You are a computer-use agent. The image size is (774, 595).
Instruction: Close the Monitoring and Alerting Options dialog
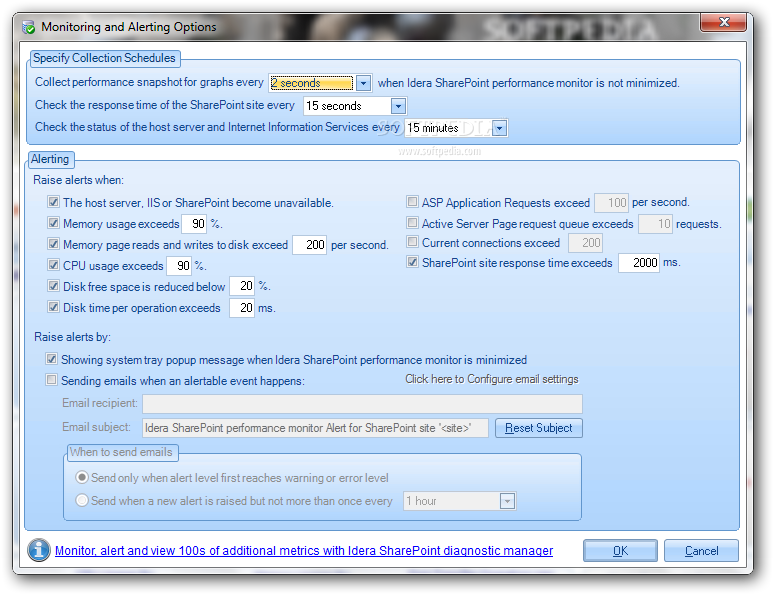coord(724,22)
